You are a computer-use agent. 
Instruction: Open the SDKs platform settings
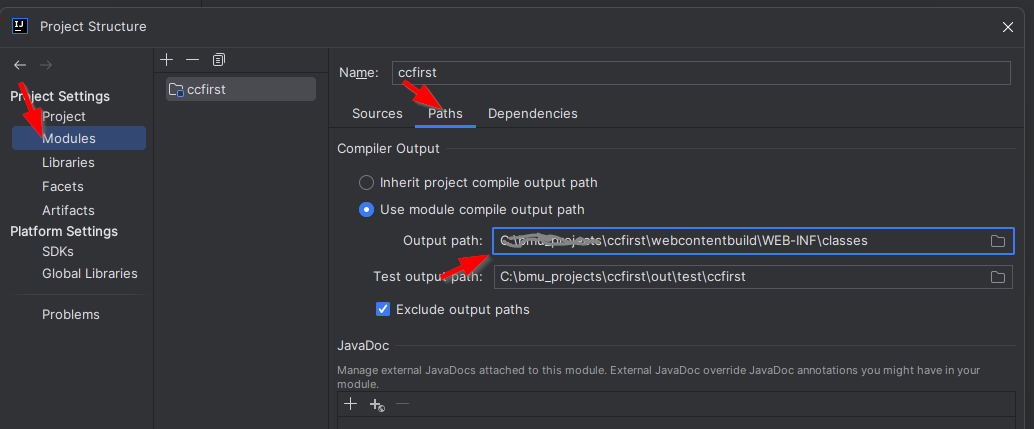(x=58, y=252)
